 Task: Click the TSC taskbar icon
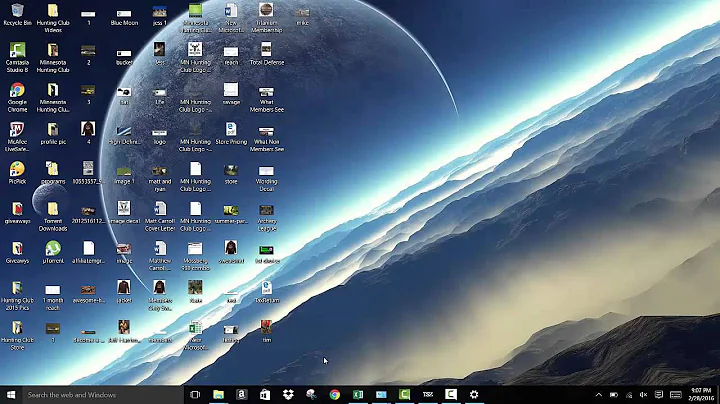click(x=428, y=394)
